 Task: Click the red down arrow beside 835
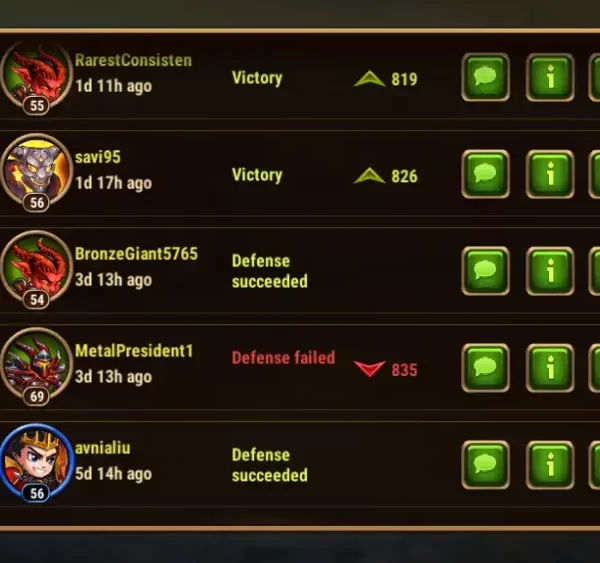(369, 369)
